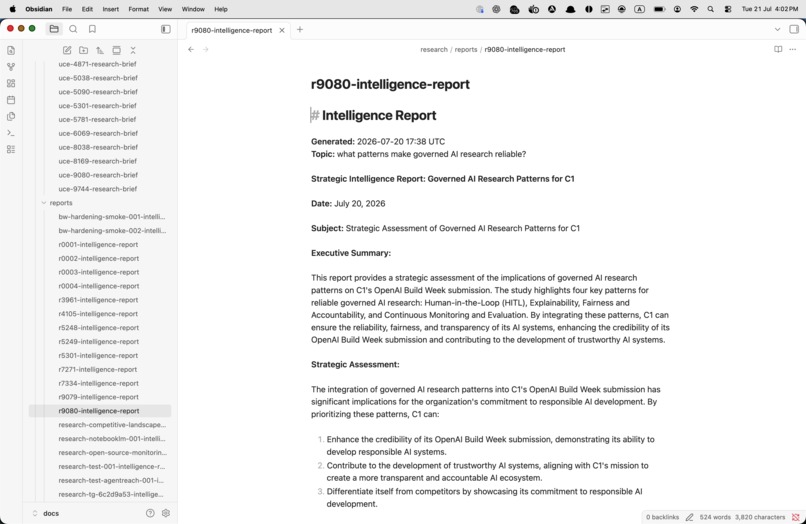Click sync status icon in status bar
This screenshot has height=524, width=806.
(x=796, y=517)
